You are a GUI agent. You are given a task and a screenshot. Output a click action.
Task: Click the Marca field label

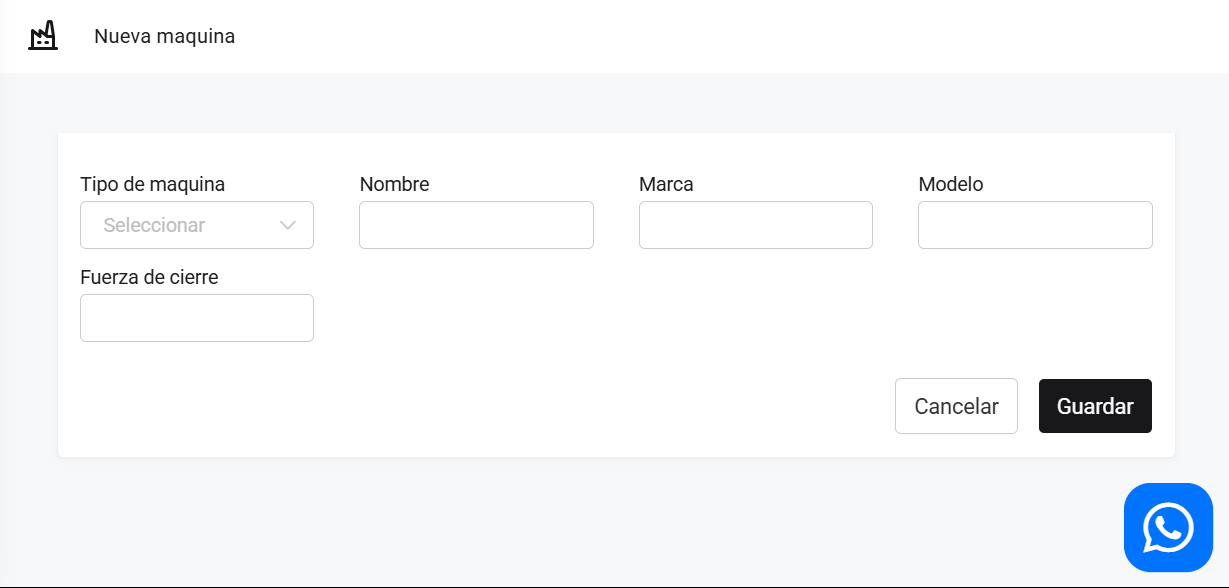666,184
